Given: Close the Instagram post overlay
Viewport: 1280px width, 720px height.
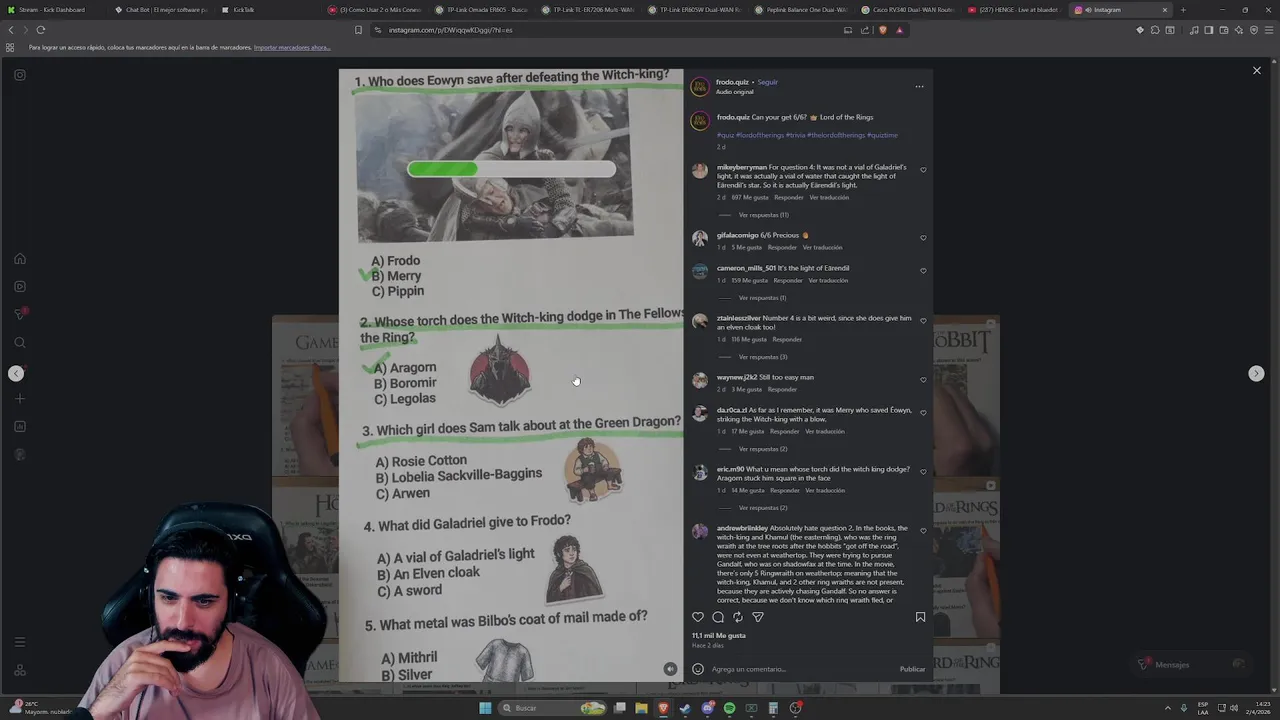Looking at the screenshot, I should click(1257, 70).
